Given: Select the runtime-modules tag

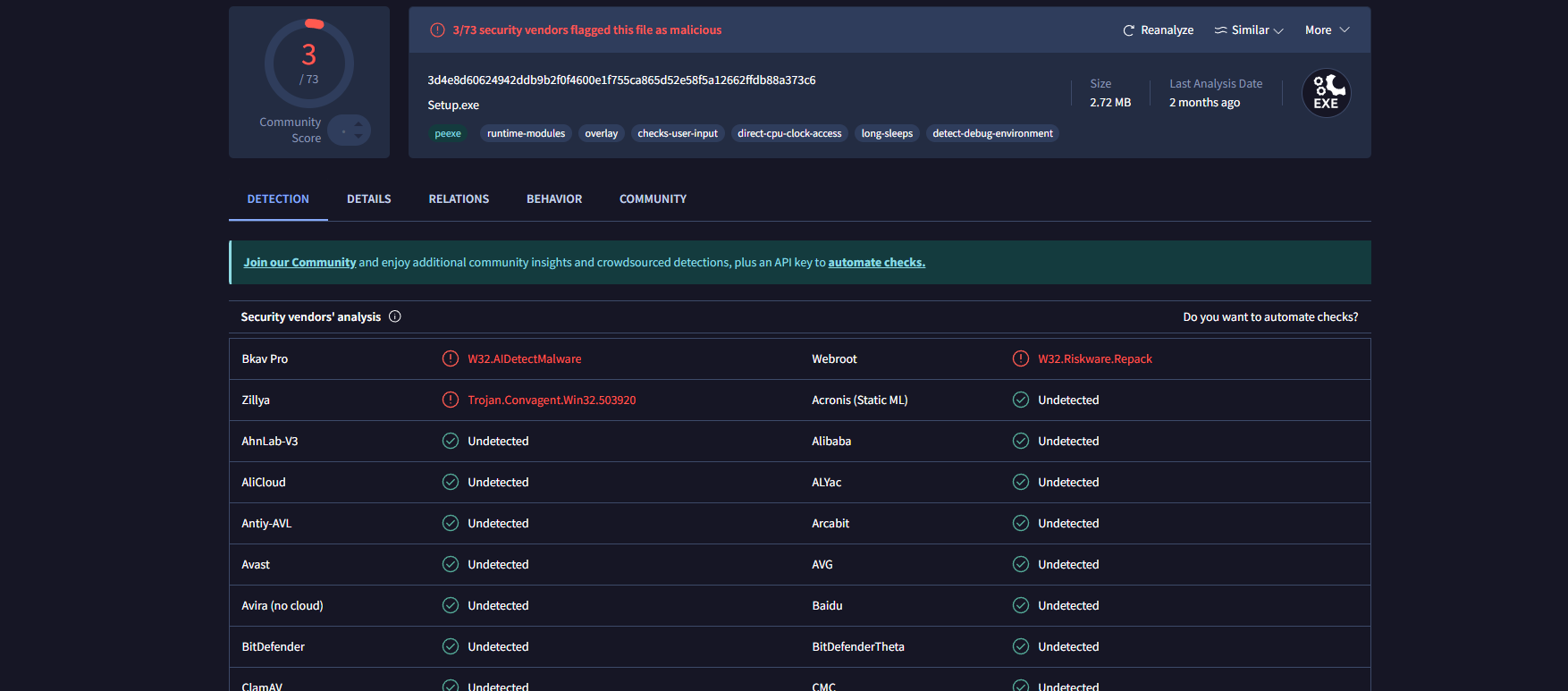Looking at the screenshot, I should (526, 134).
